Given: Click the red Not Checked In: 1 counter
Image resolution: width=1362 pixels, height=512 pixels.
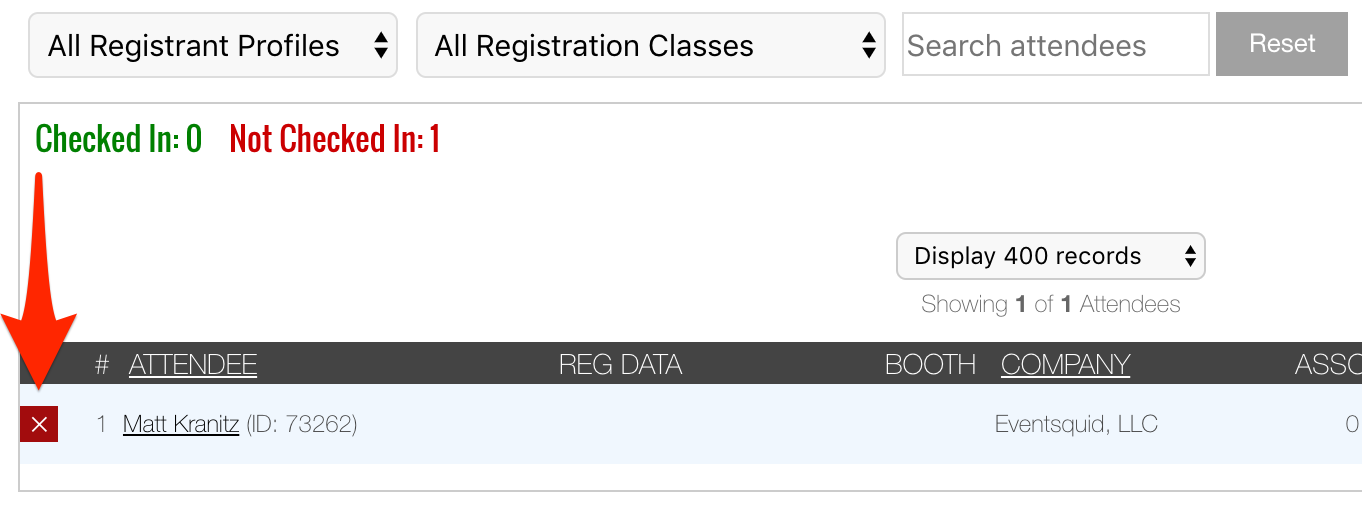Looking at the screenshot, I should click(x=335, y=139).
